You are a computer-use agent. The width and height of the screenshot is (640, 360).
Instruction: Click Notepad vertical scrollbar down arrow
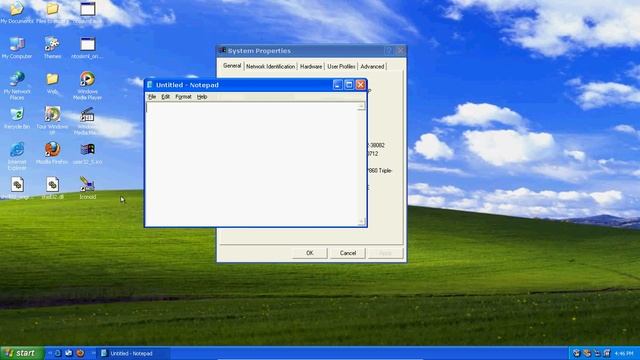tap(361, 222)
